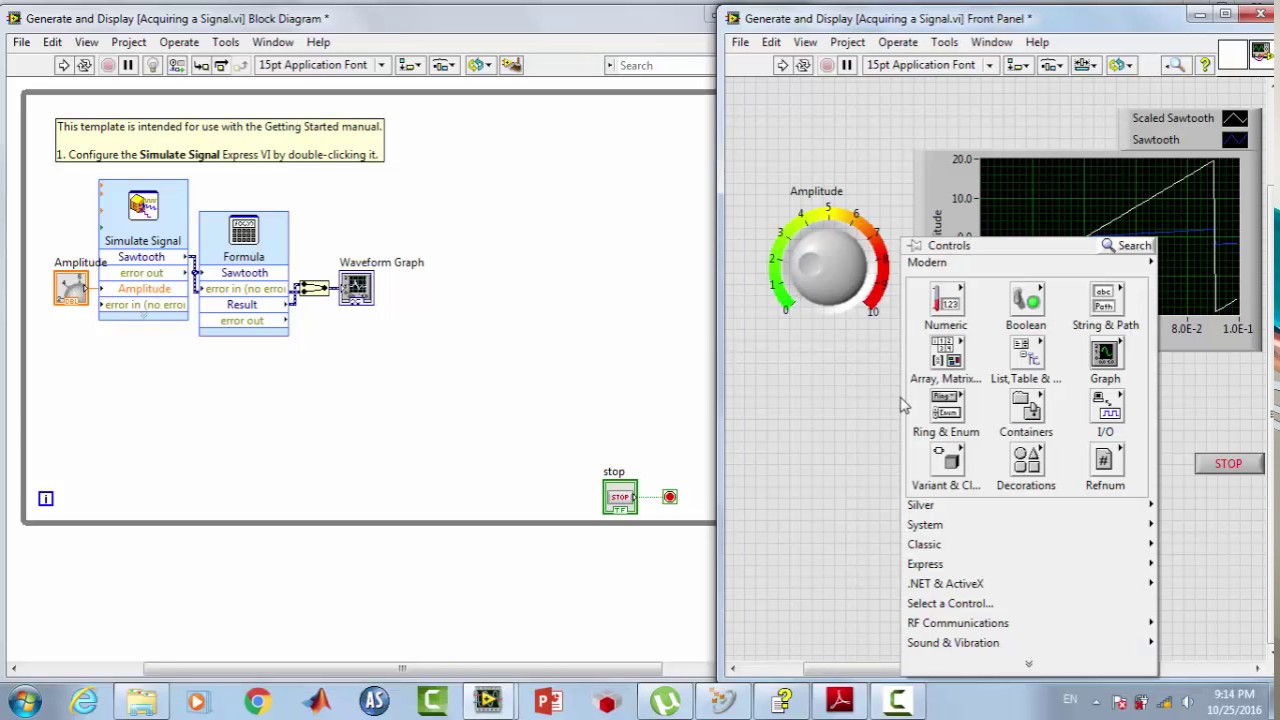Pause execution in Front Panel toolbar
Viewport: 1280px width, 720px height.
click(847, 65)
